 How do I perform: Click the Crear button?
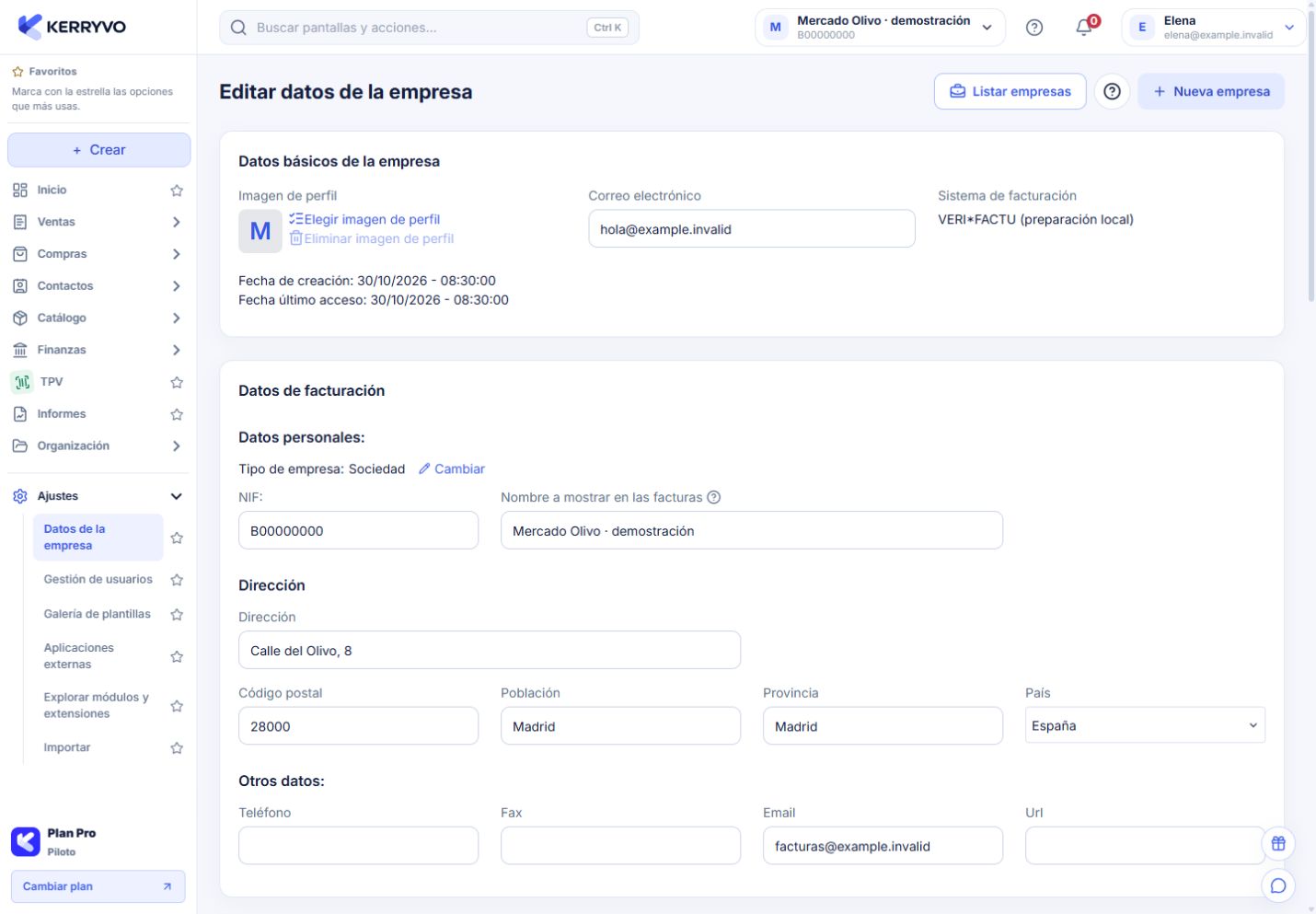coord(99,150)
